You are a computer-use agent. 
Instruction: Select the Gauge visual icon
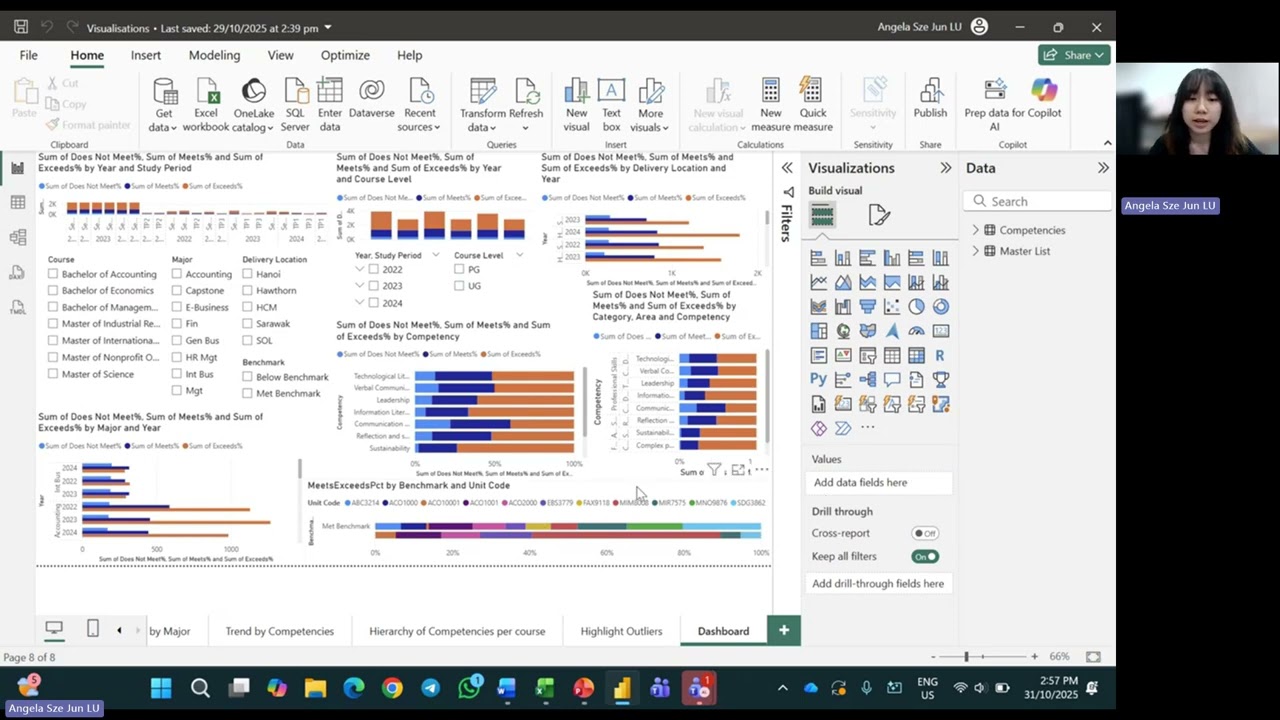916,331
